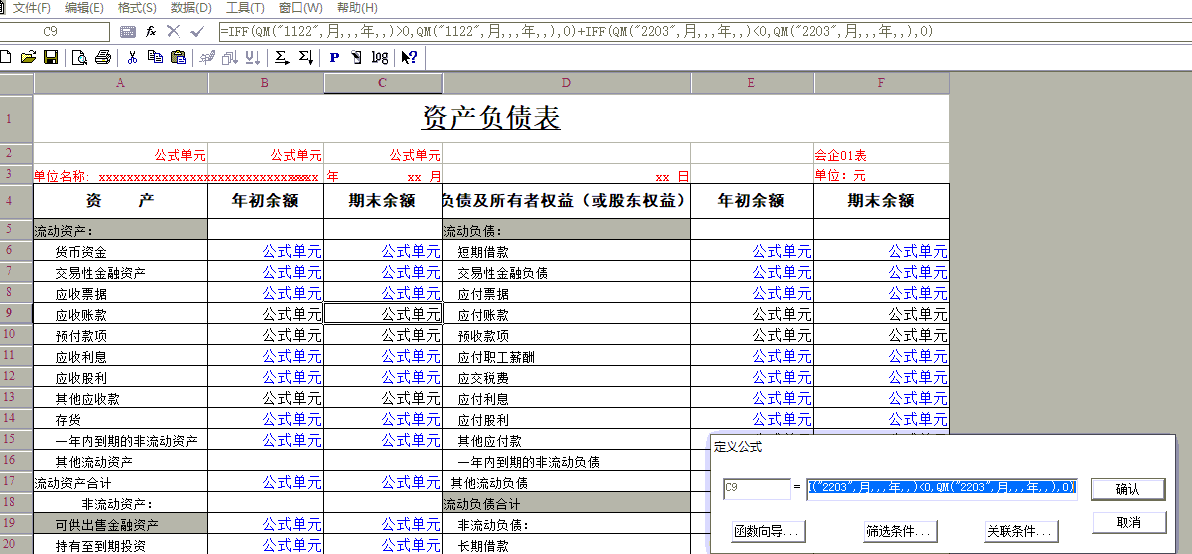Click 确认 in the 定义公式 dialog

click(1128, 489)
